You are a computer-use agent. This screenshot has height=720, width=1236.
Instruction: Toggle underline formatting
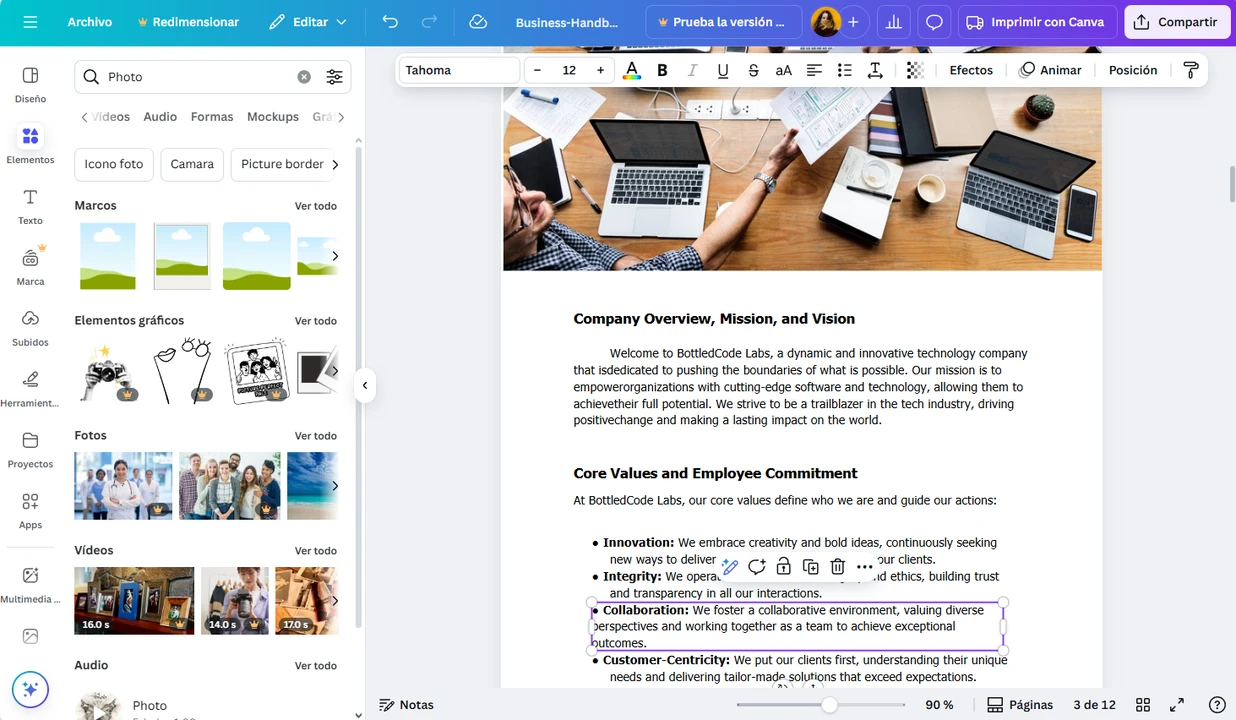(723, 70)
